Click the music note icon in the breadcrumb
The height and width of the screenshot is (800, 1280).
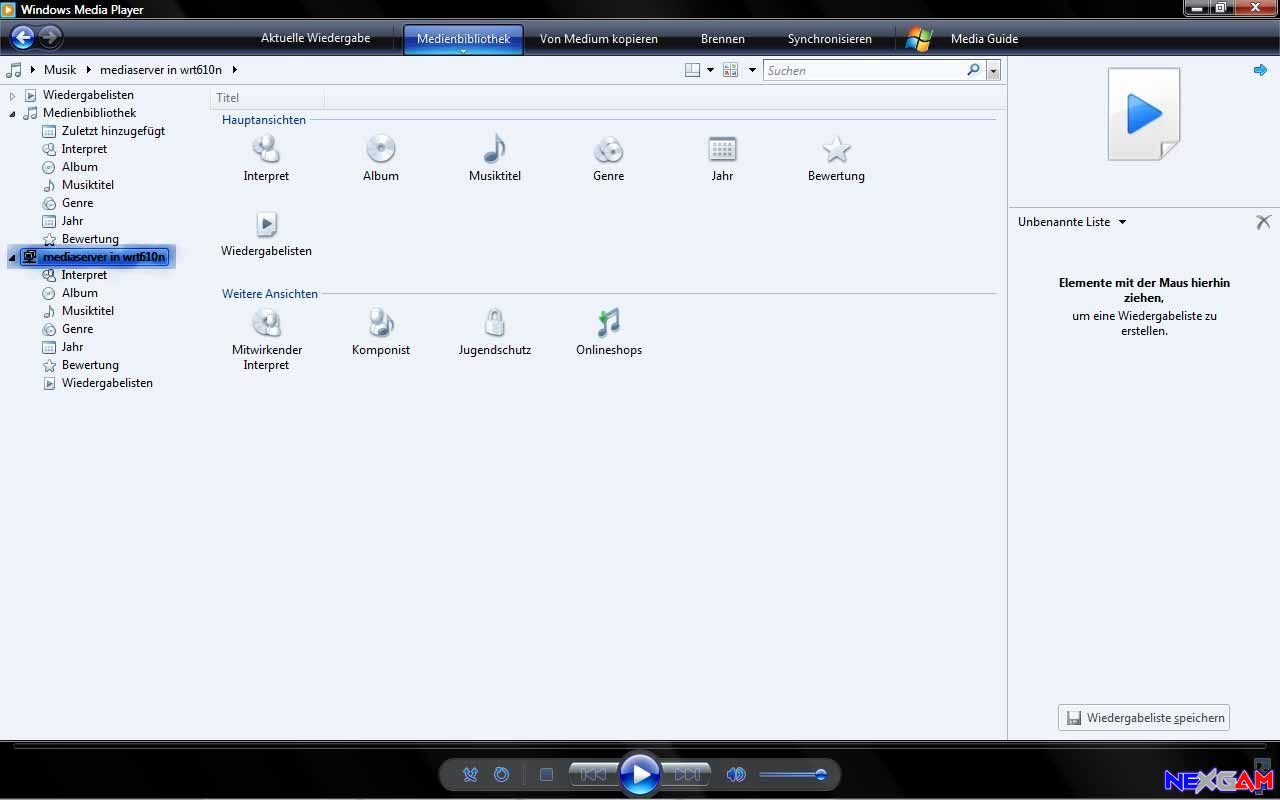click(x=14, y=70)
